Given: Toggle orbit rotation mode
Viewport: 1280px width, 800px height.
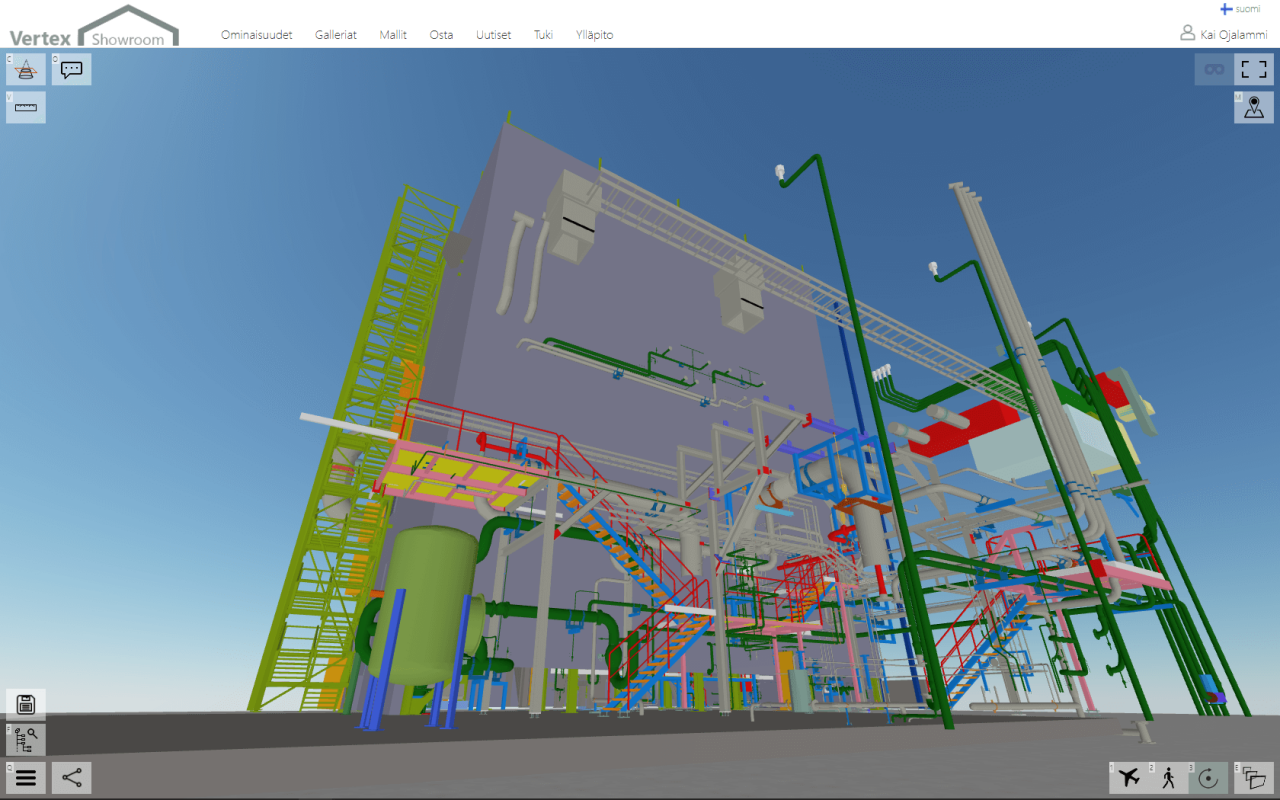Looking at the screenshot, I should [1208, 777].
